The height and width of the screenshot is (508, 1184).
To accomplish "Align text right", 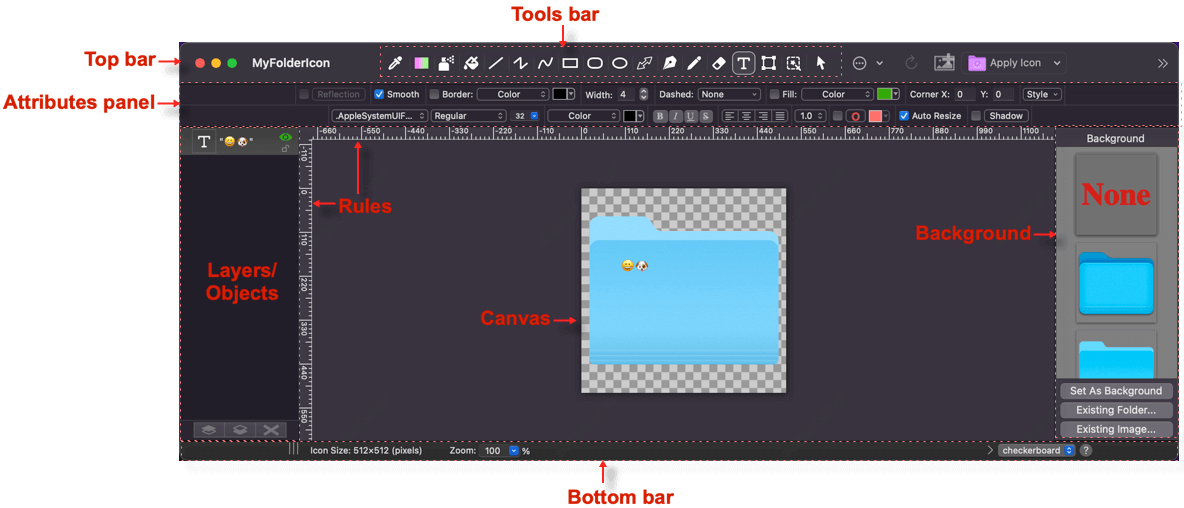I will (x=763, y=116).
